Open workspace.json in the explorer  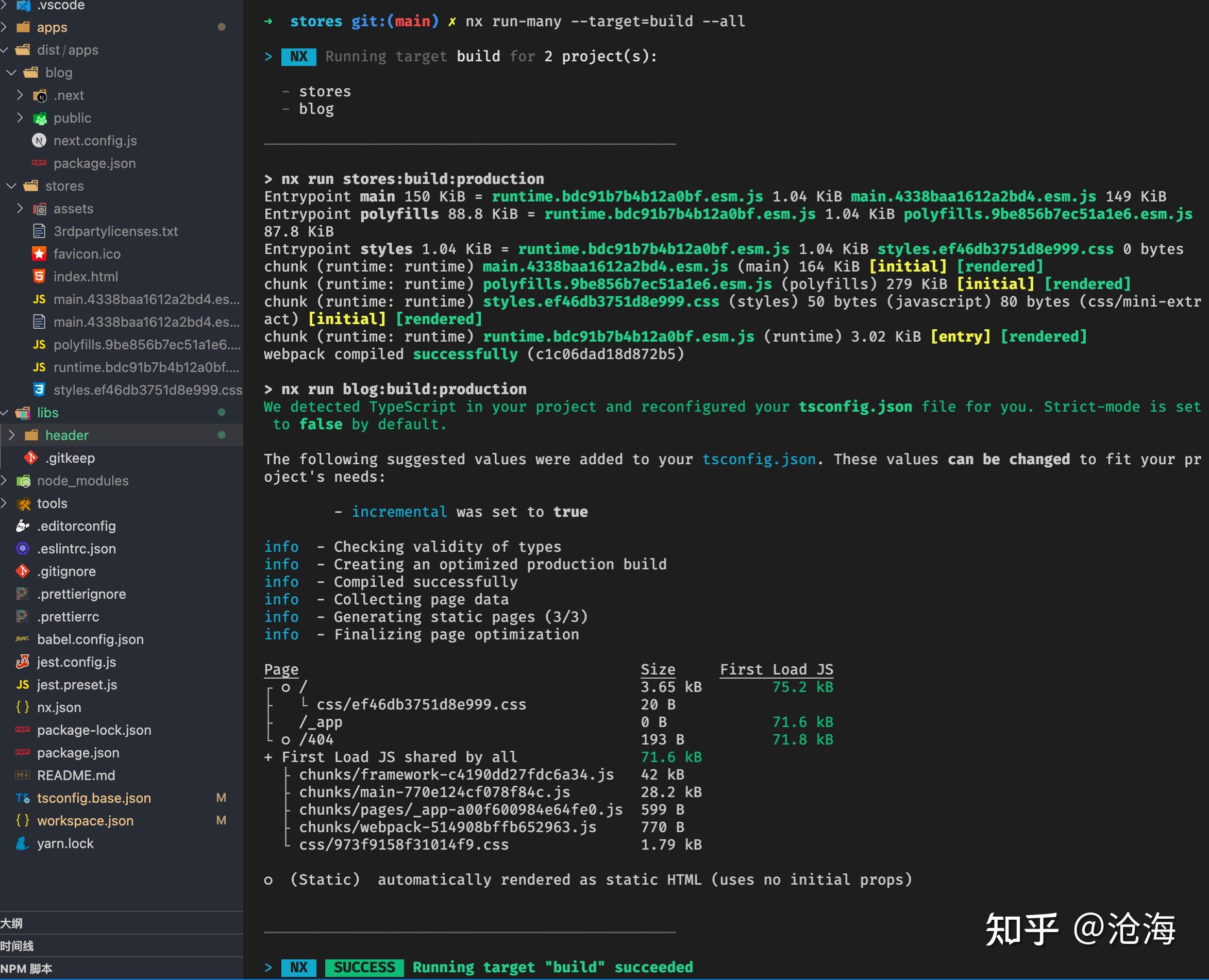pyautogui.click(x=85, y=821)
